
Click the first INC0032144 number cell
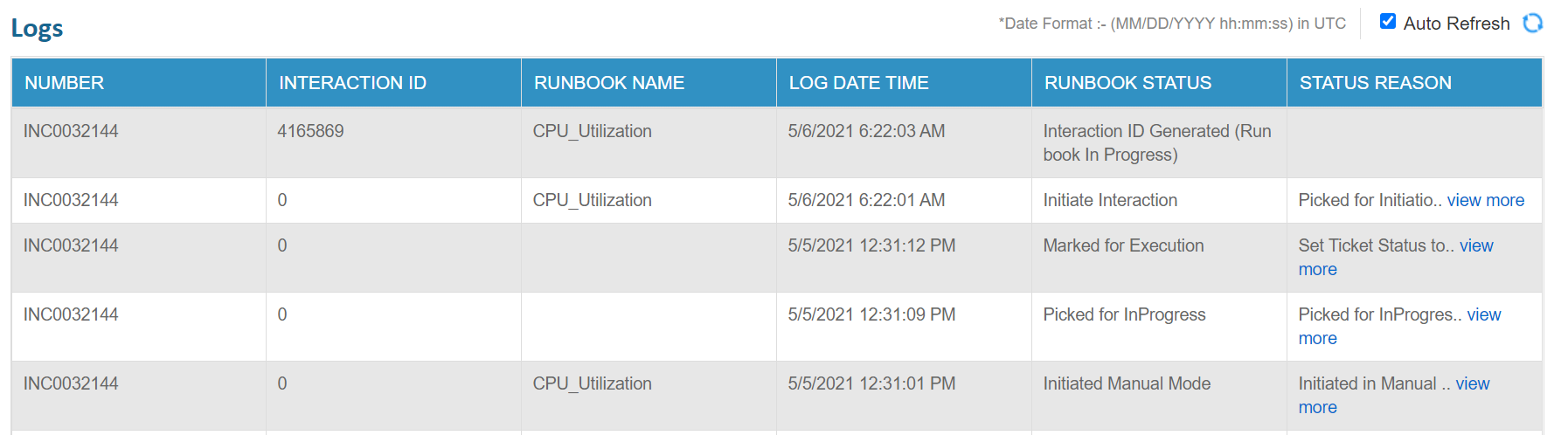[71, 131]
